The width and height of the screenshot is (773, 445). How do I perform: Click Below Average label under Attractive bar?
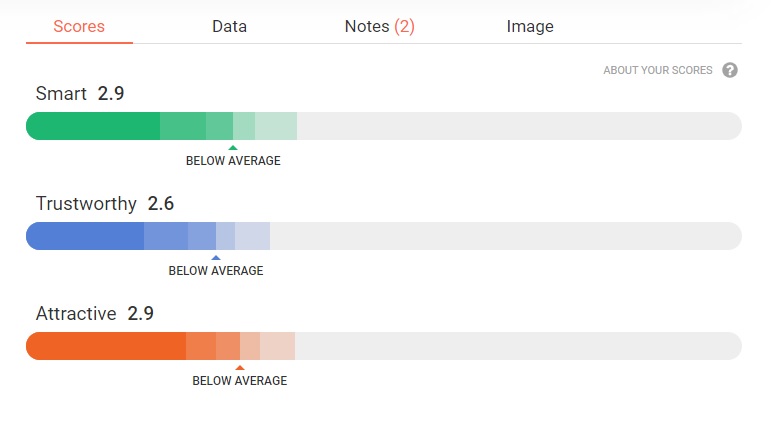pos(239,381)
